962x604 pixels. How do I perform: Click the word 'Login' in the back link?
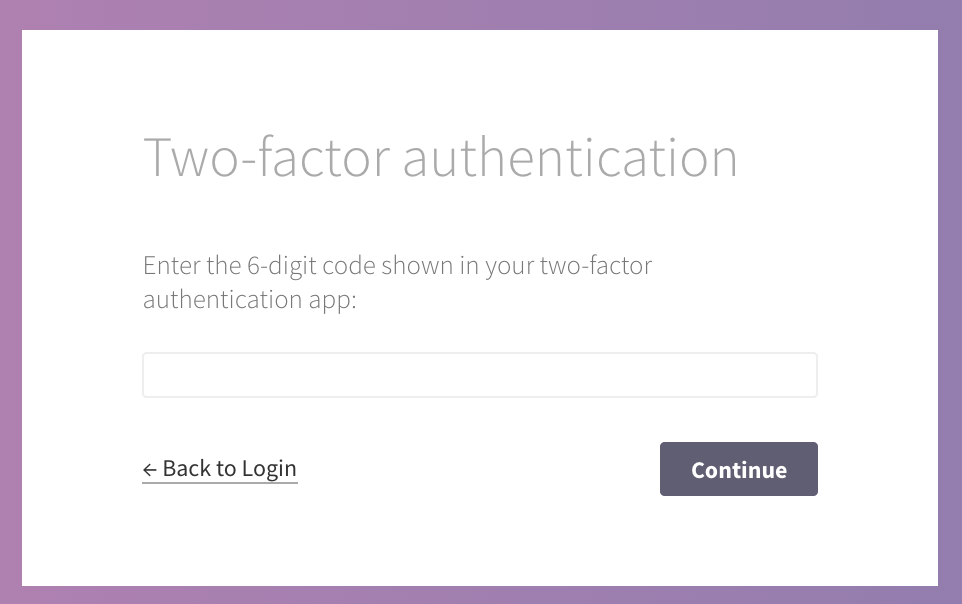click(x=269, y=469)
